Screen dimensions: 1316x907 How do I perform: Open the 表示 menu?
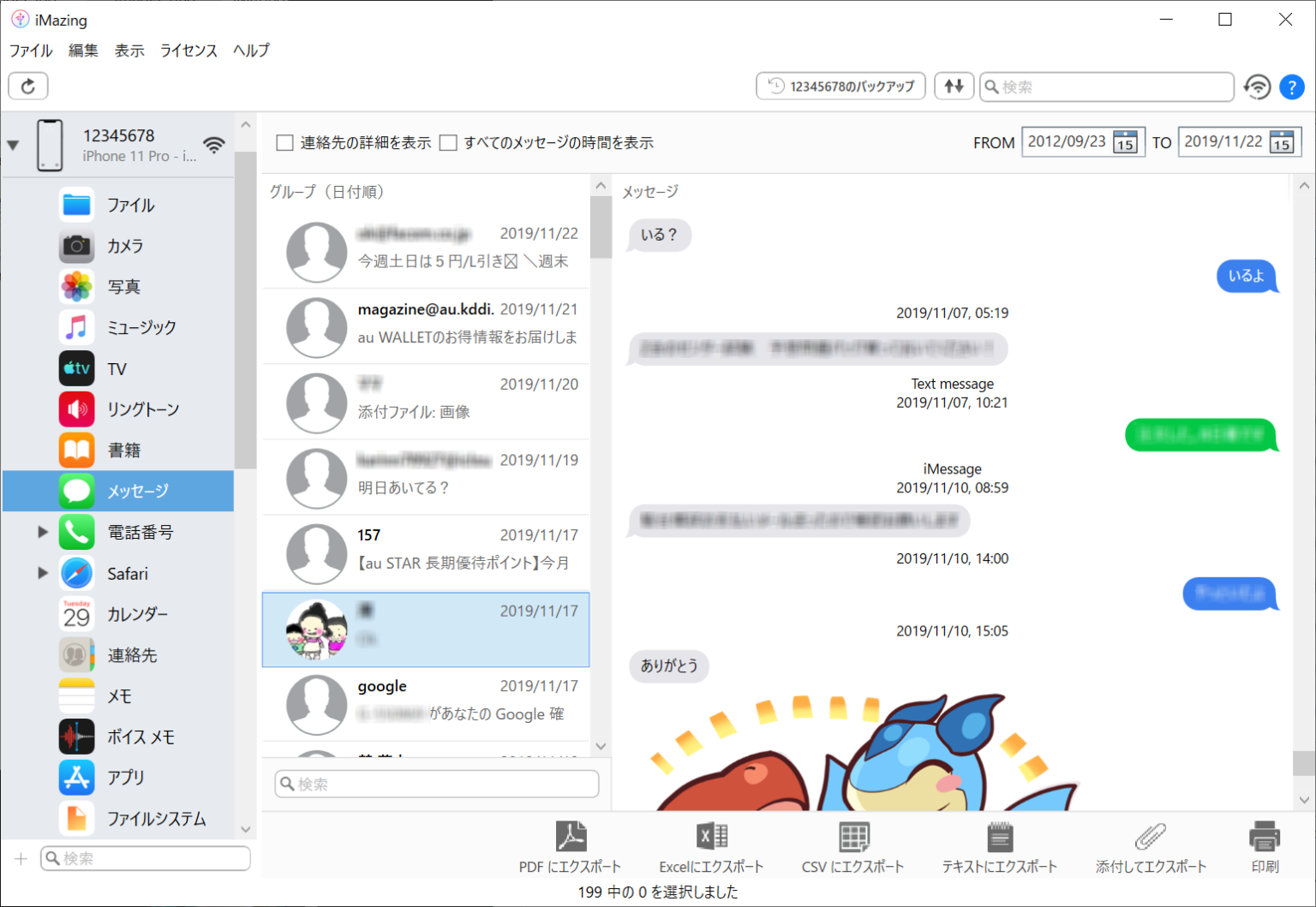(129, 51)
